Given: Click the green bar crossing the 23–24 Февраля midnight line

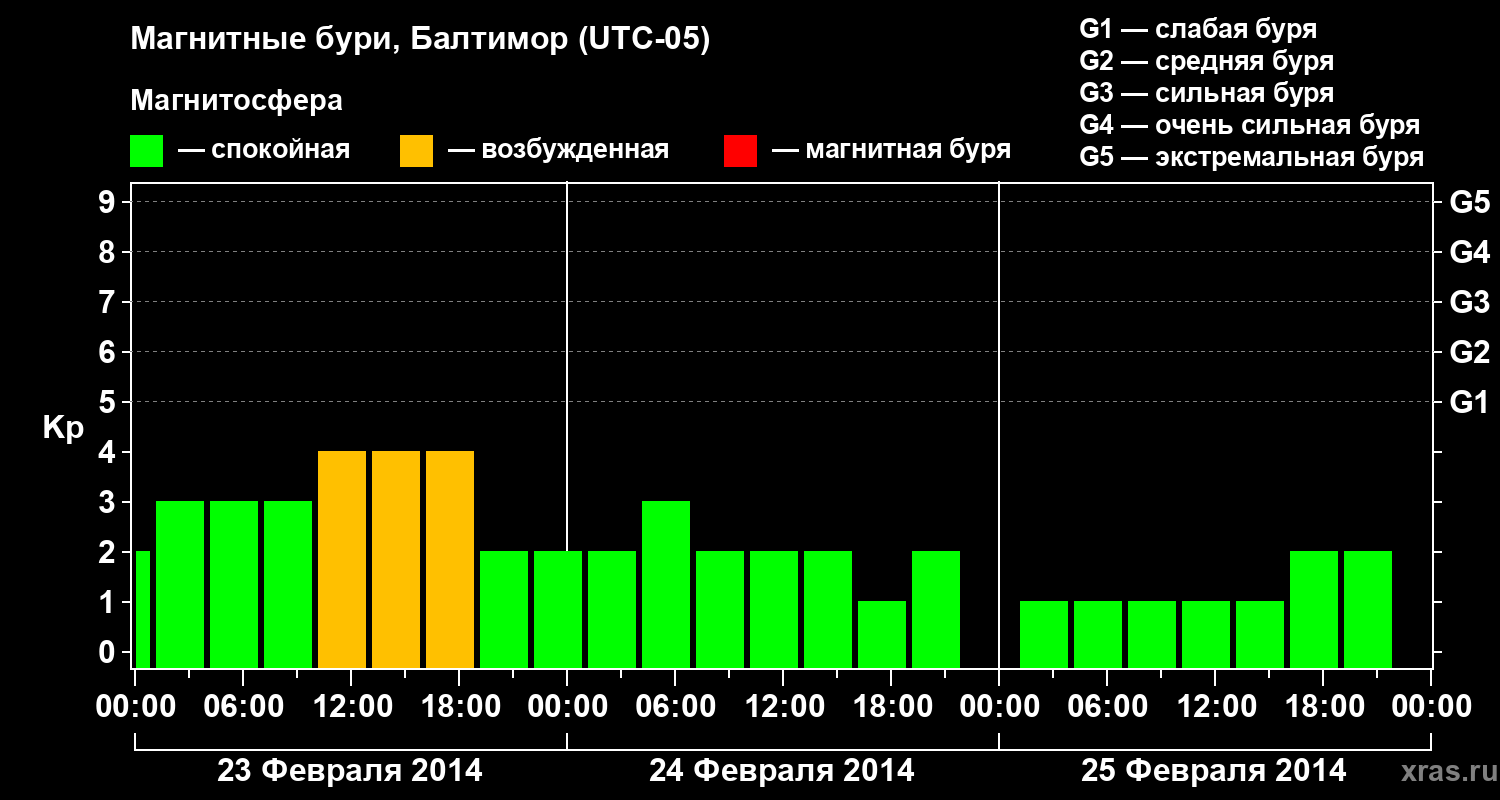Looking at the screenshot, I should coord(558,609).
